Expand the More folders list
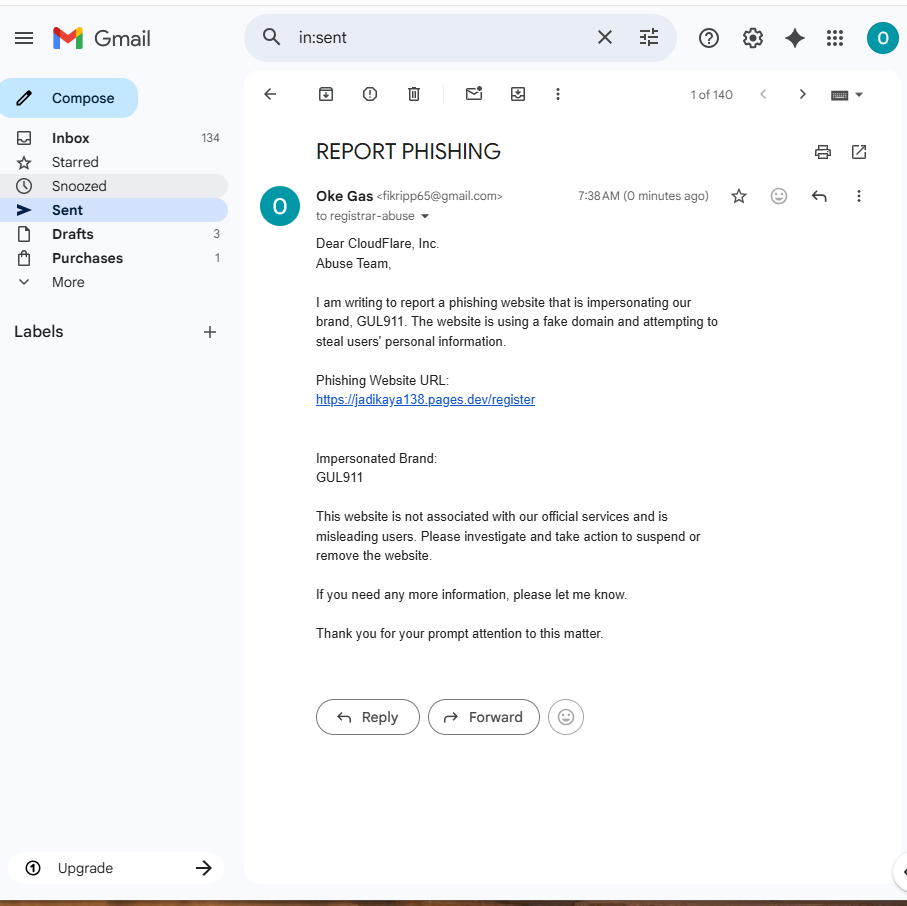This screenshot has width=907, height=906. tap(114, 282)
